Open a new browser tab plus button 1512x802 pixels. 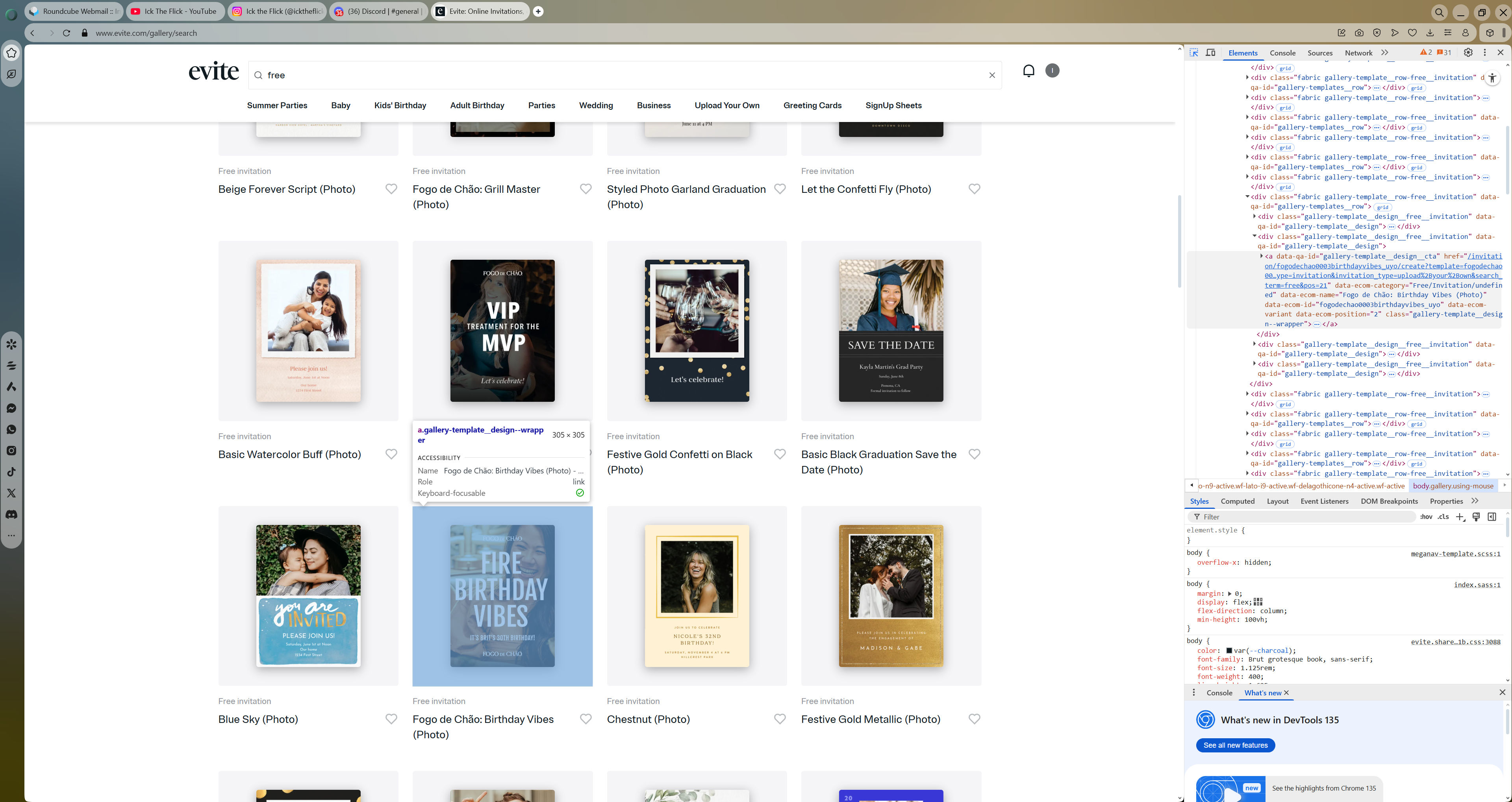[537, 11]
